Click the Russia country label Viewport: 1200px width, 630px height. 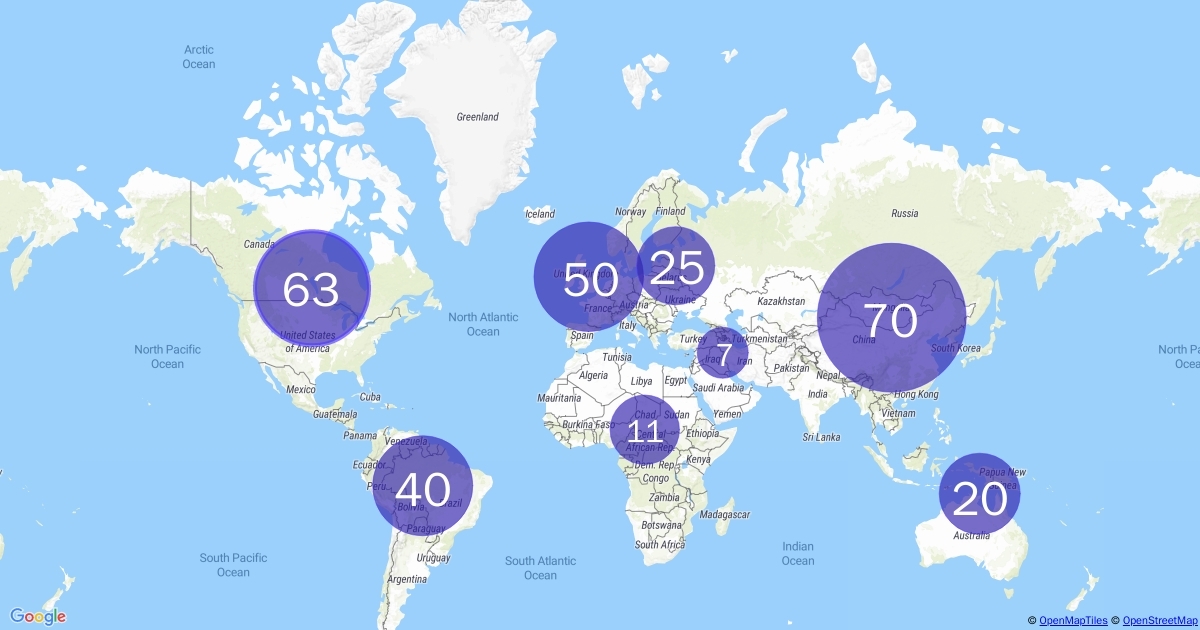904,213
